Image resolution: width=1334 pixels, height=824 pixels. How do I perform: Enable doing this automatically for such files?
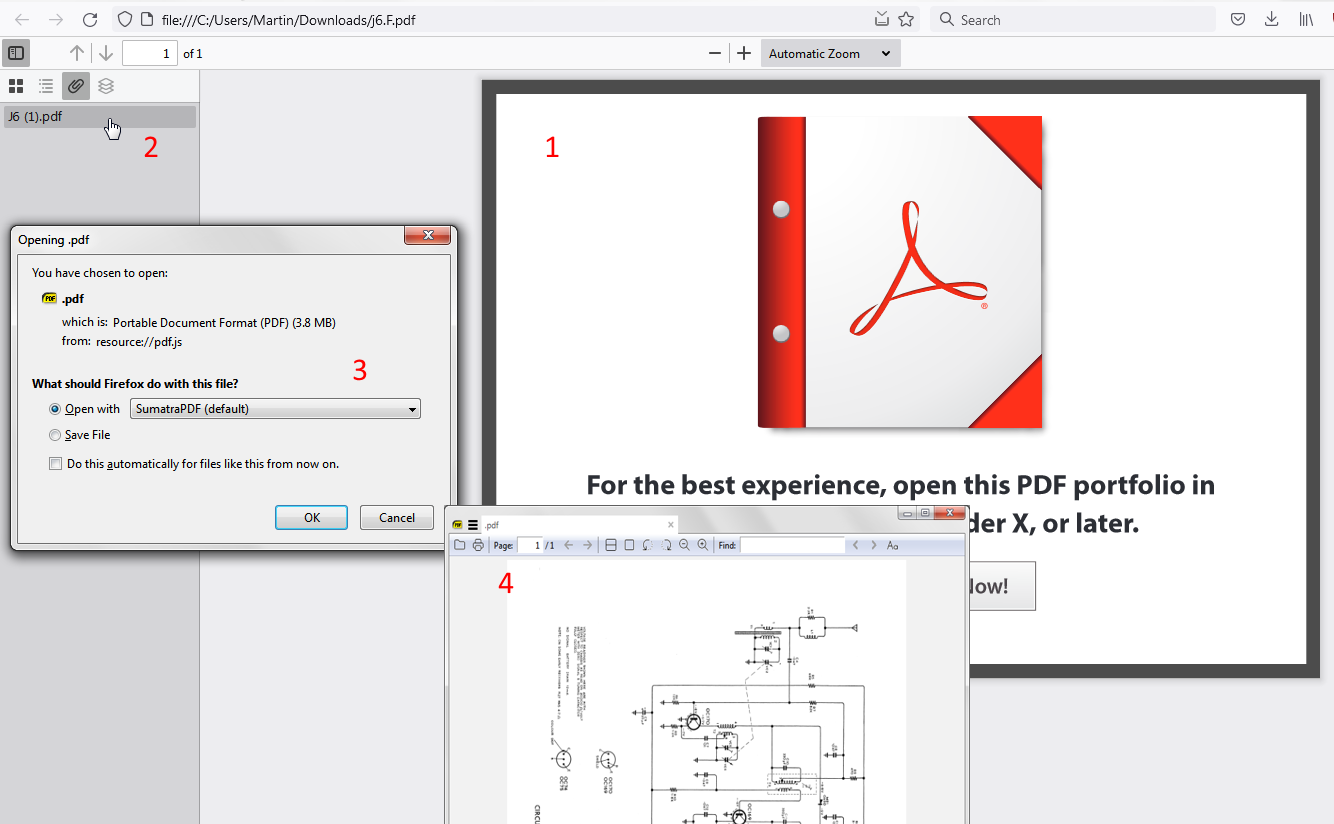[x=55, y=463]
